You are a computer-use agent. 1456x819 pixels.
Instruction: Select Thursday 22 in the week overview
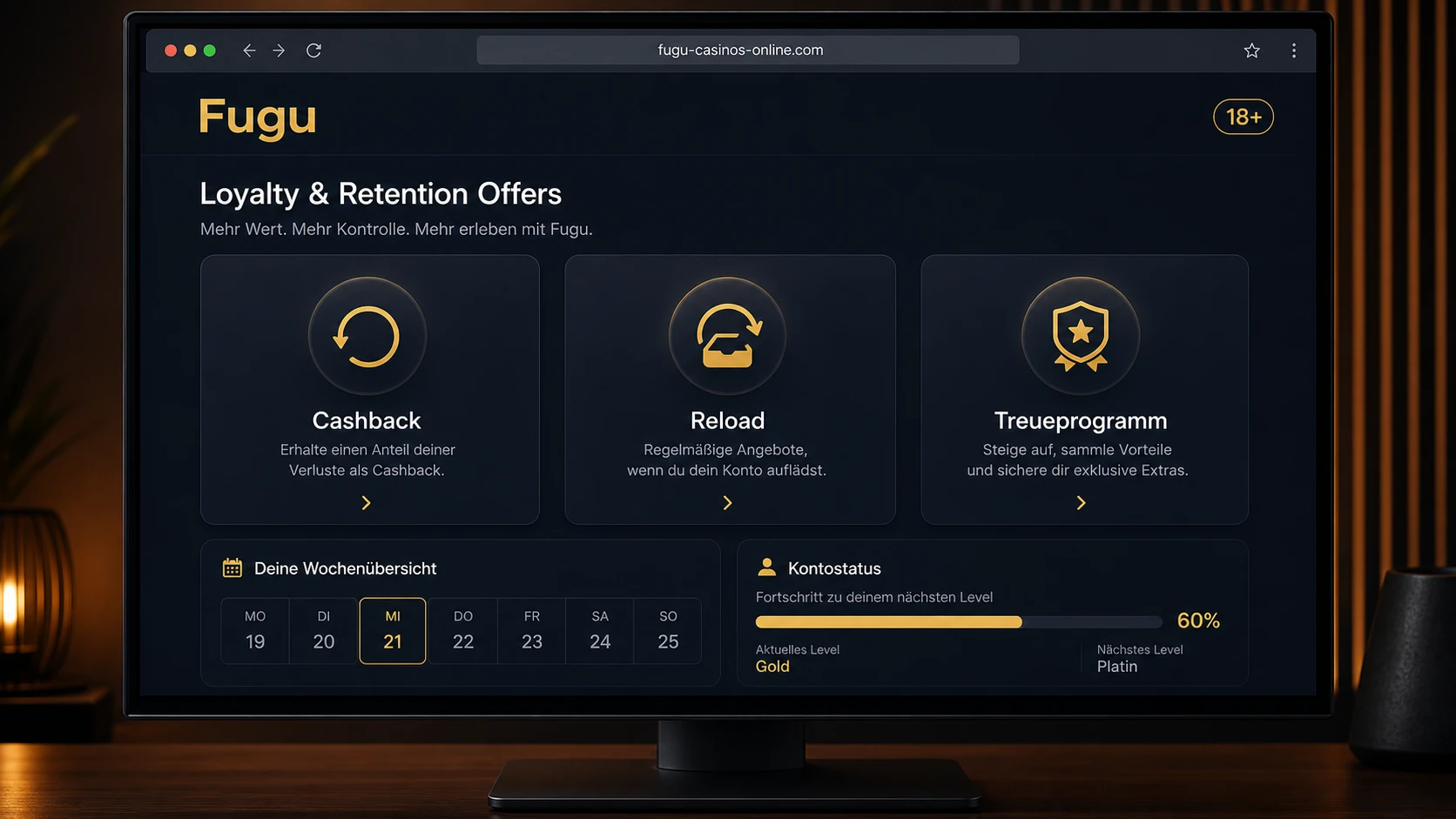463,631
